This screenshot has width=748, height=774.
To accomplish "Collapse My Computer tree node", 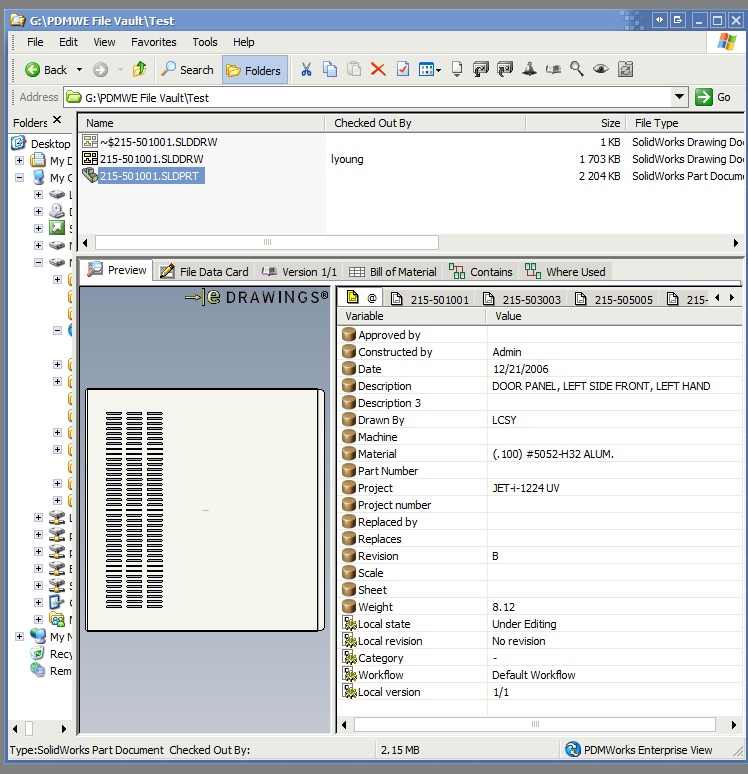I will pyautogui.click(x=19, y=177).
